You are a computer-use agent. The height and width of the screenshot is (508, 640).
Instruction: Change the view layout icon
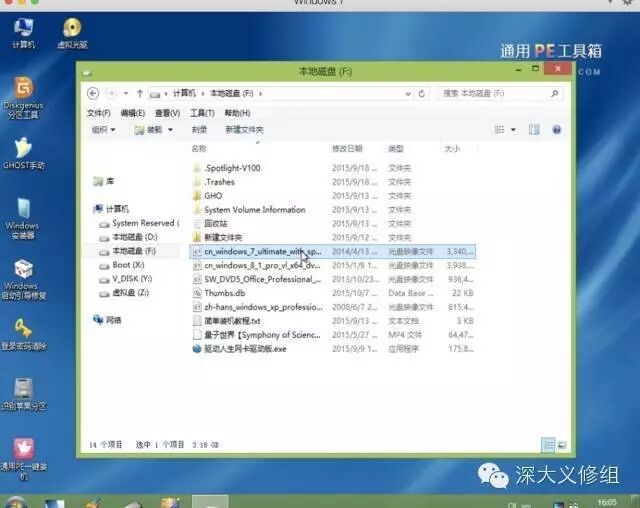tap(499, 130)
